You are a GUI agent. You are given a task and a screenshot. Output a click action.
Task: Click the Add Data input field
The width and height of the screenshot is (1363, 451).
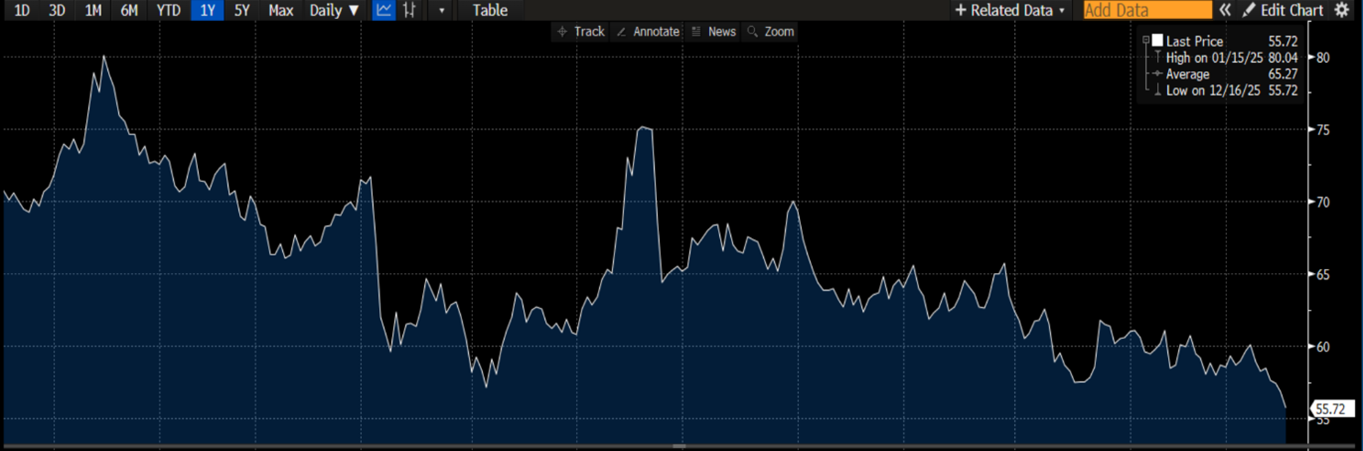[1146, 10]
